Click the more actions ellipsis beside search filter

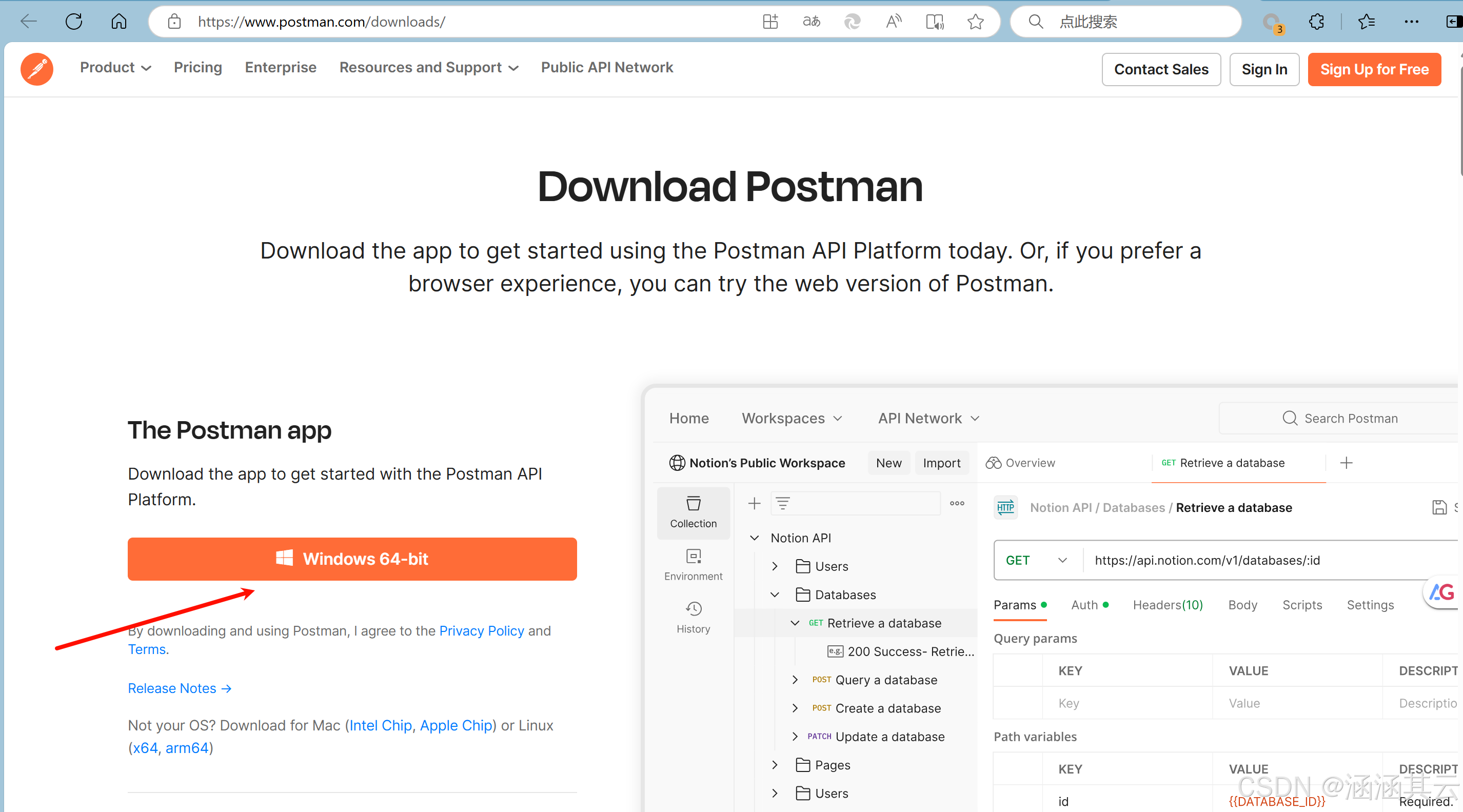pyautogui.click(x=957, y=503)
